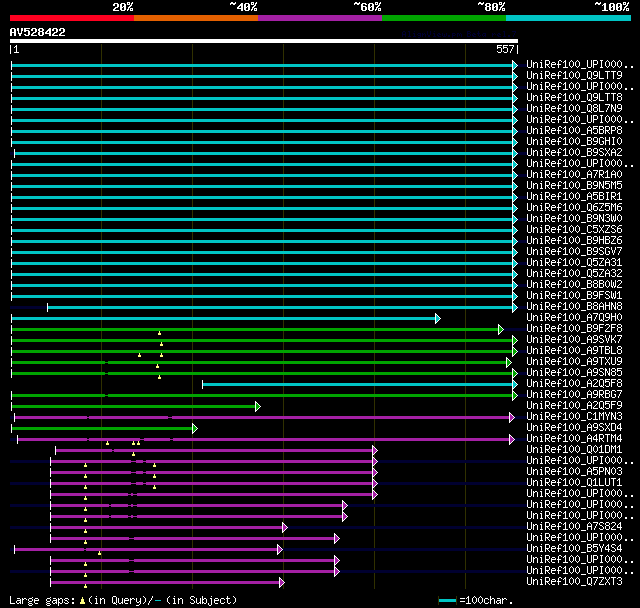
Task: Open hit UniRef100_A5BRP8
Action: click(574, 131)
